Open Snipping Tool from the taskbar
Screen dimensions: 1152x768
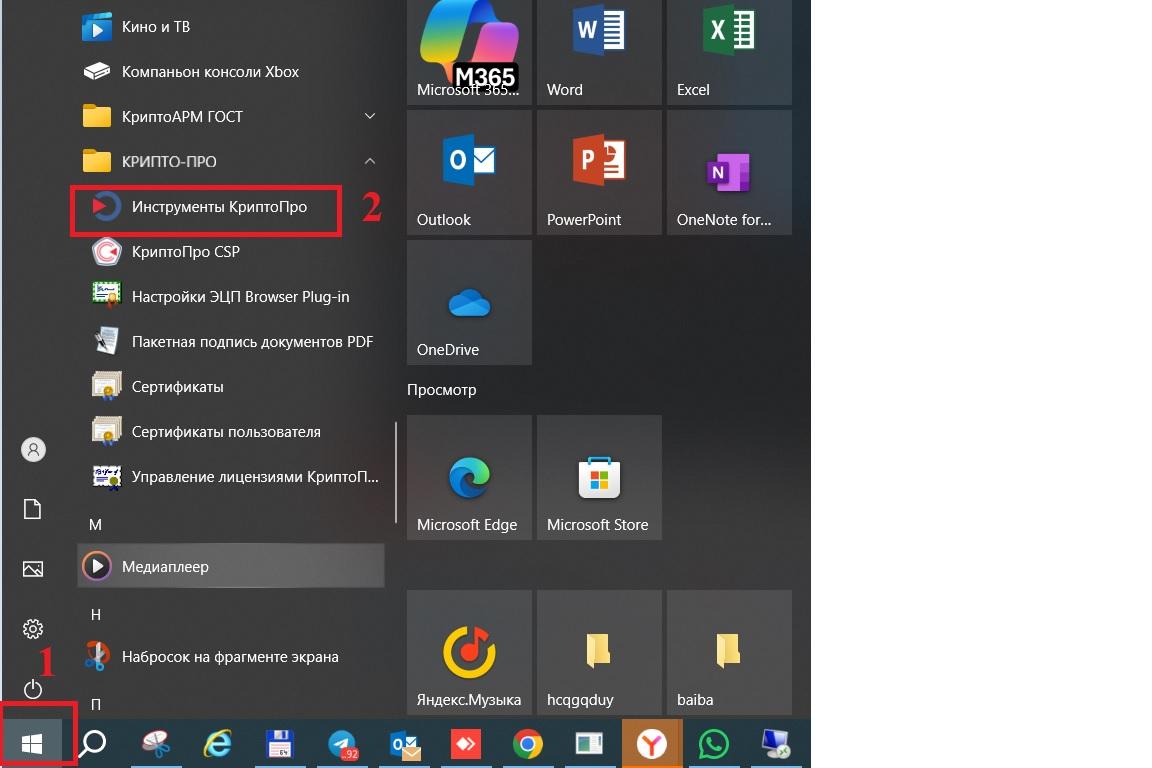[x=156, y=744]
